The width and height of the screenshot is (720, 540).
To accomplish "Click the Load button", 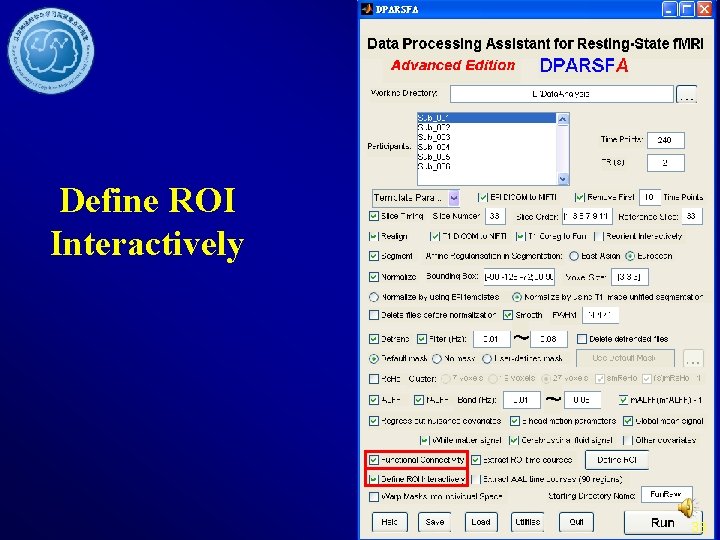I will tap(481, 522).
